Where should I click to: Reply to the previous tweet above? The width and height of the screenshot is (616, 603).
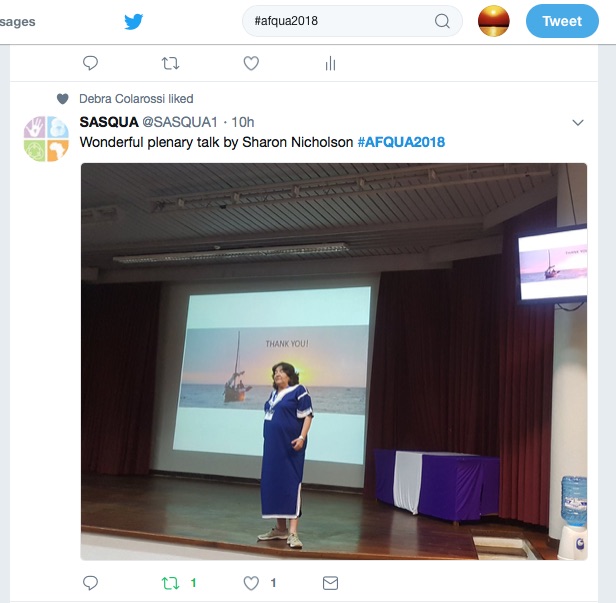pos(90,63)
